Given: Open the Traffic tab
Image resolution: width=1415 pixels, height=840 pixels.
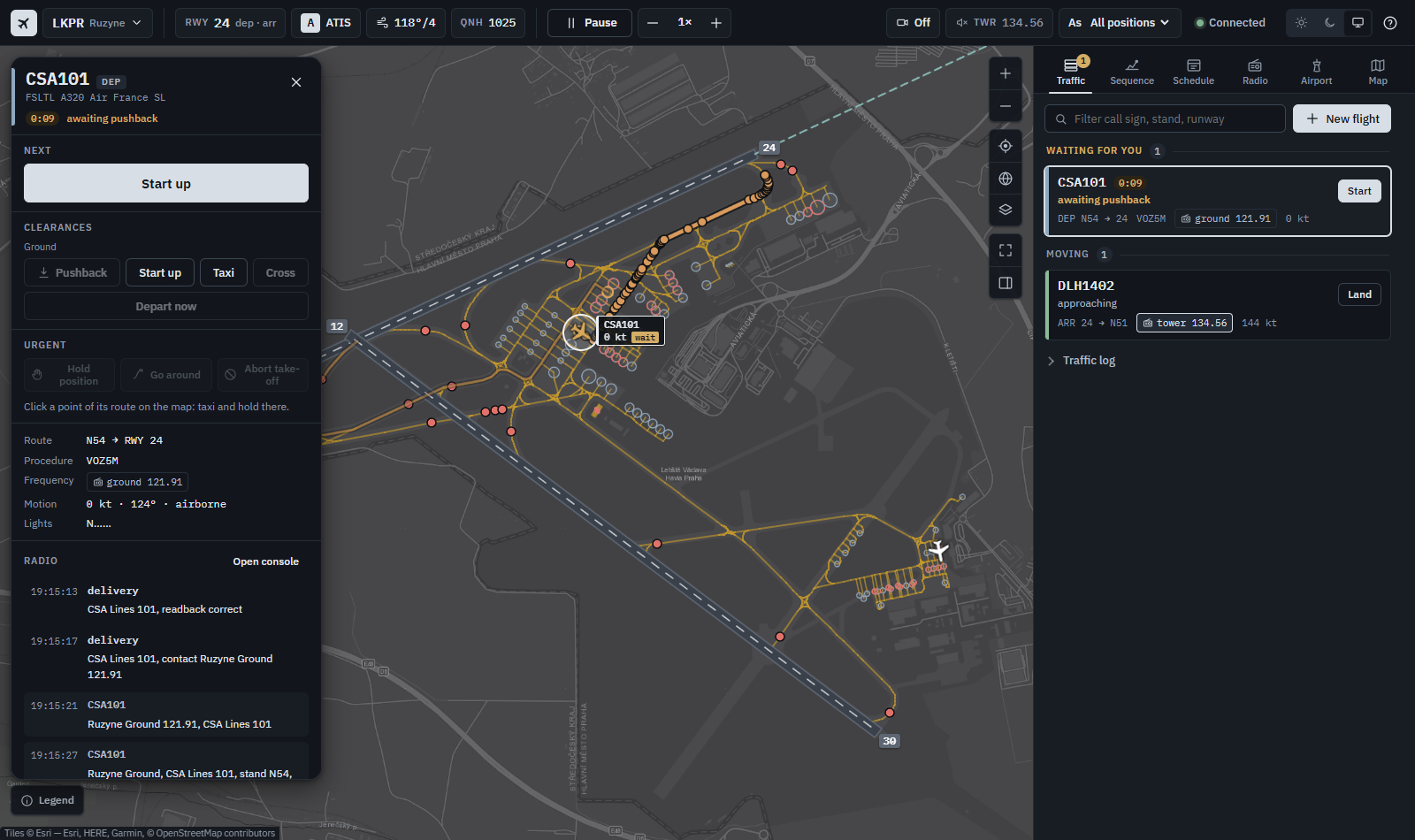Looking at the screenshot, I should (x=1071, y=72).
